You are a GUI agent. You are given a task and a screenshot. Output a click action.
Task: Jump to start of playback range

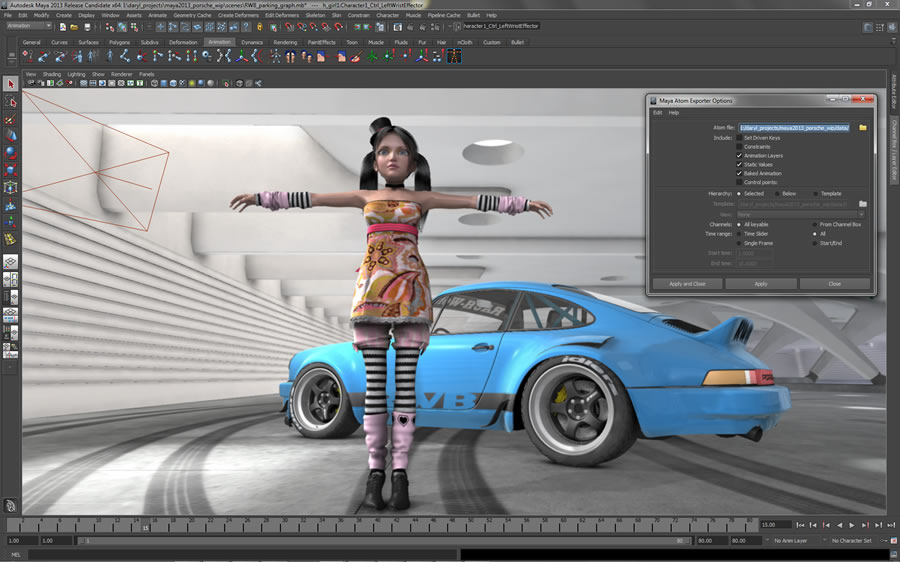click(x=800, y=525)
